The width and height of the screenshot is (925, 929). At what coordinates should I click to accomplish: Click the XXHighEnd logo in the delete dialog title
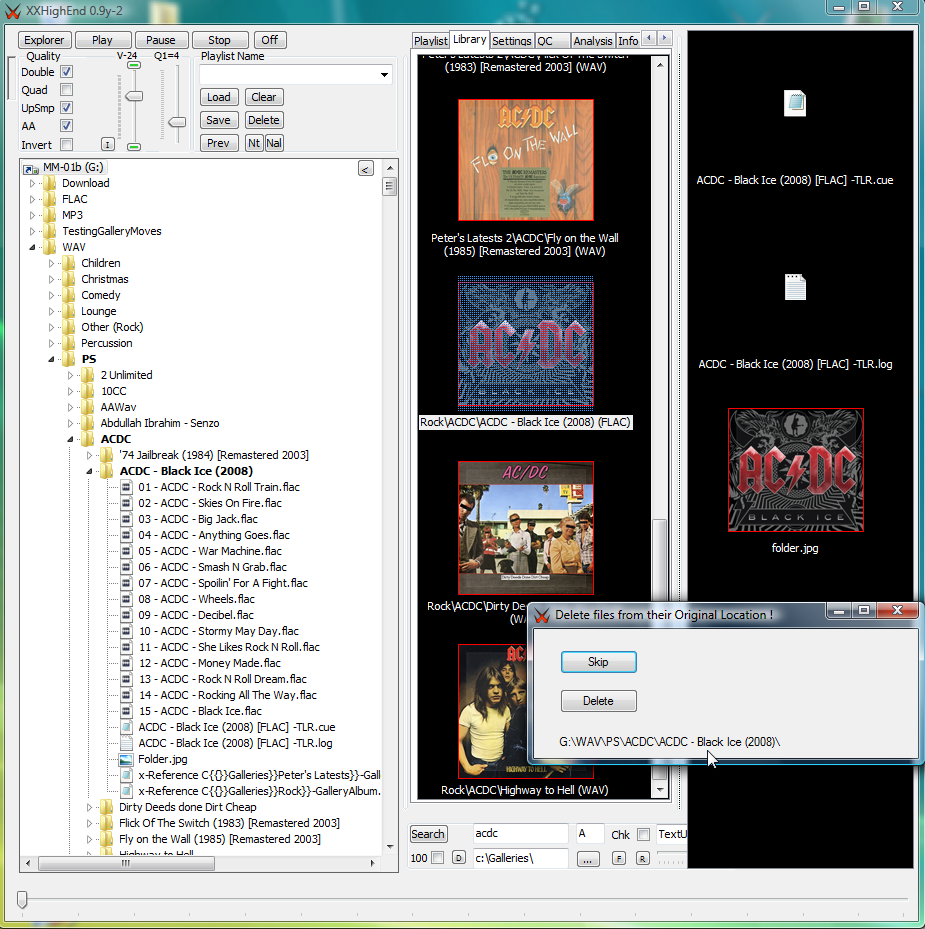542,615
